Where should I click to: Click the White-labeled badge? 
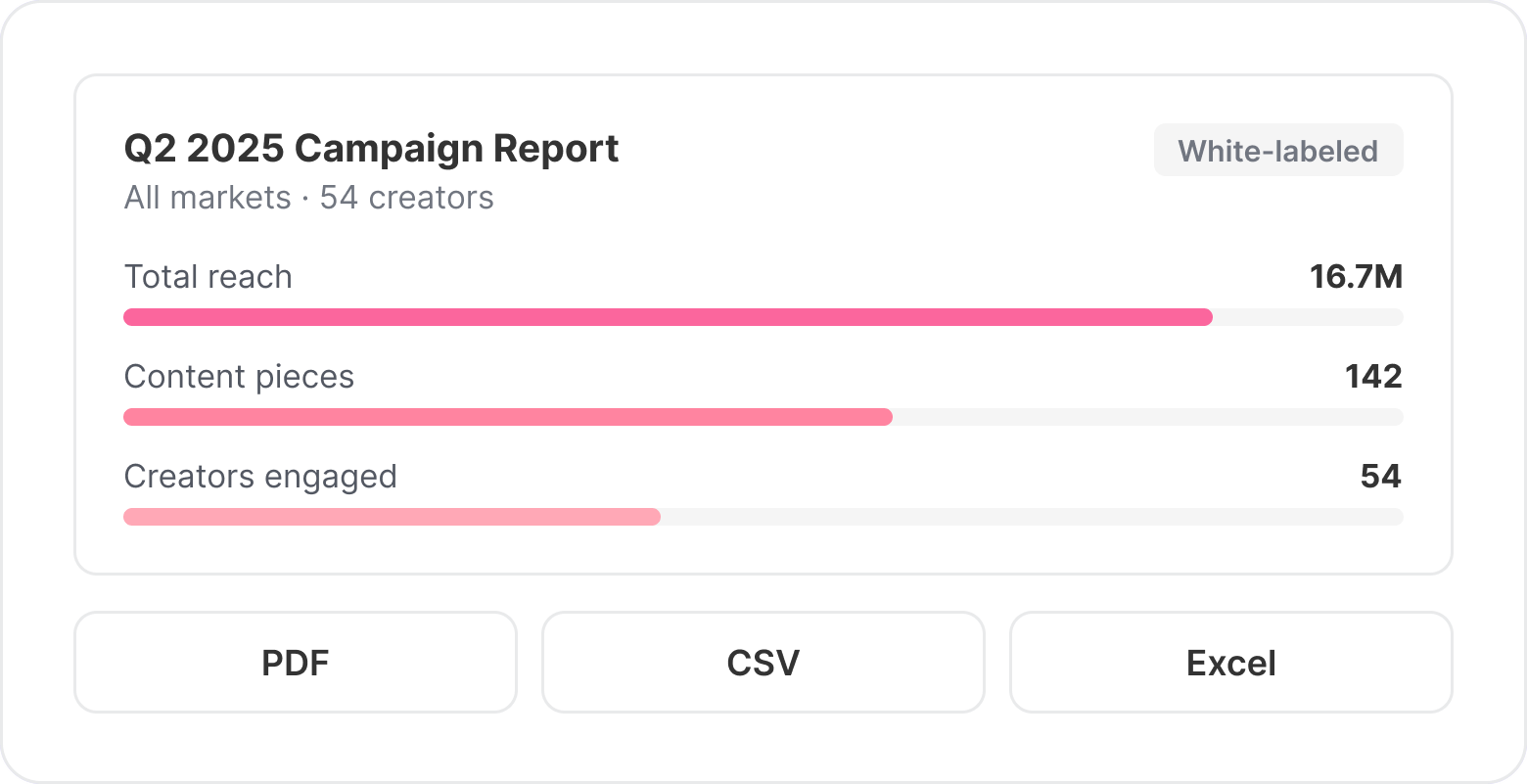pyautogui.click(x=1278, y=151)
